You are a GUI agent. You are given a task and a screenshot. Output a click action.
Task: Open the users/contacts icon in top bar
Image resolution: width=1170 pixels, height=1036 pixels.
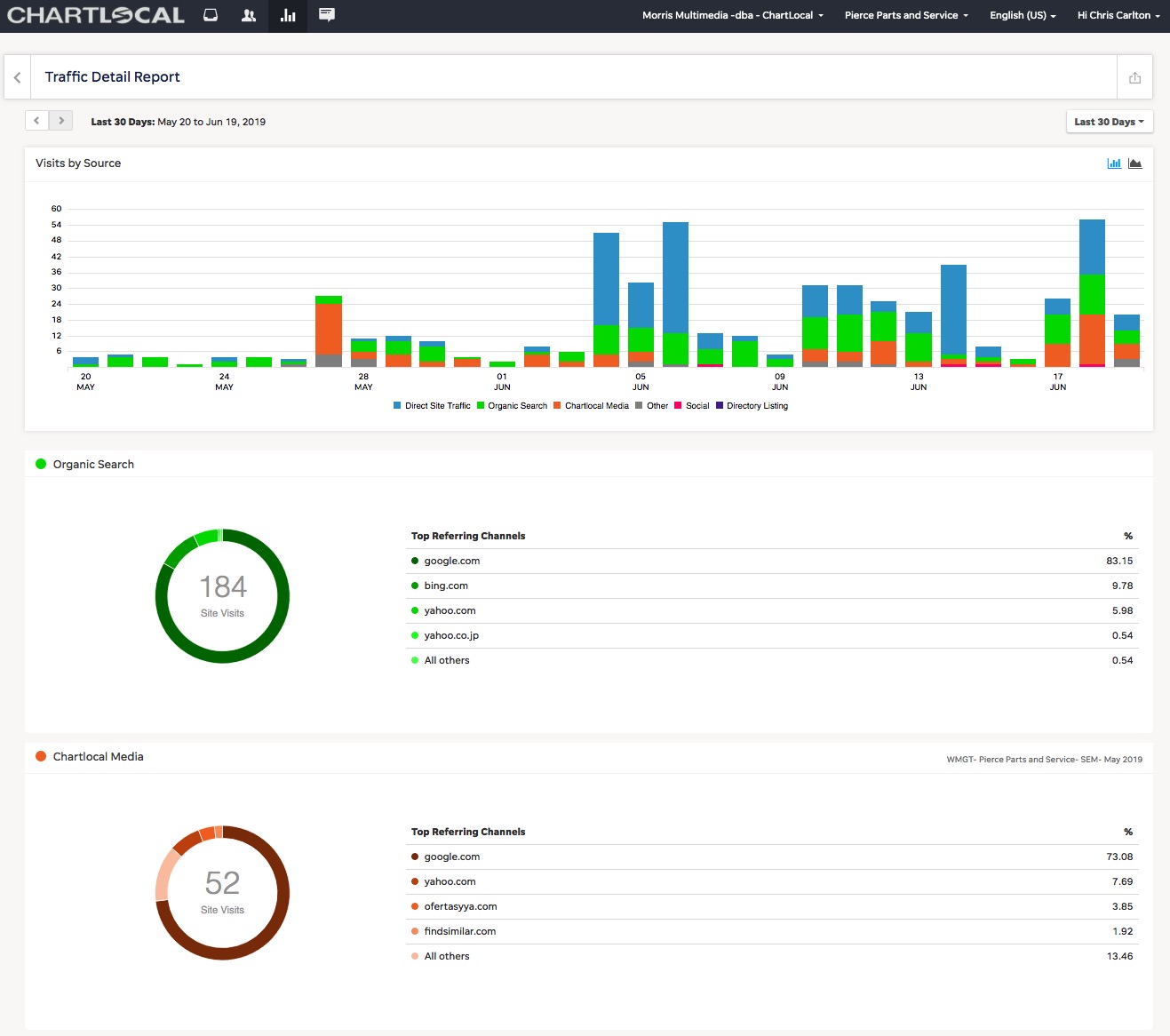coord(249,15)
